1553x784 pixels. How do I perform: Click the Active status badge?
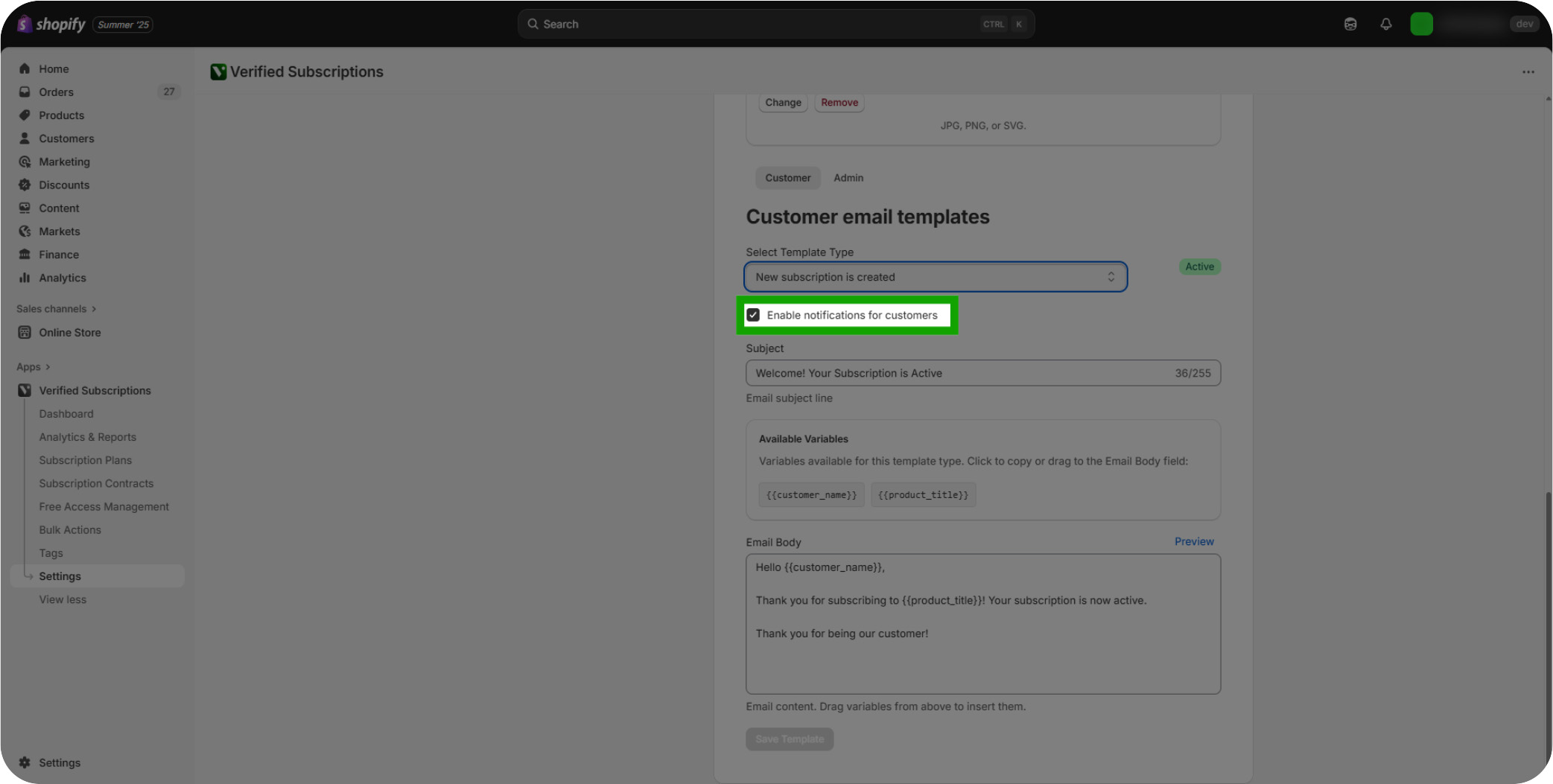(x=1199, y=267)
